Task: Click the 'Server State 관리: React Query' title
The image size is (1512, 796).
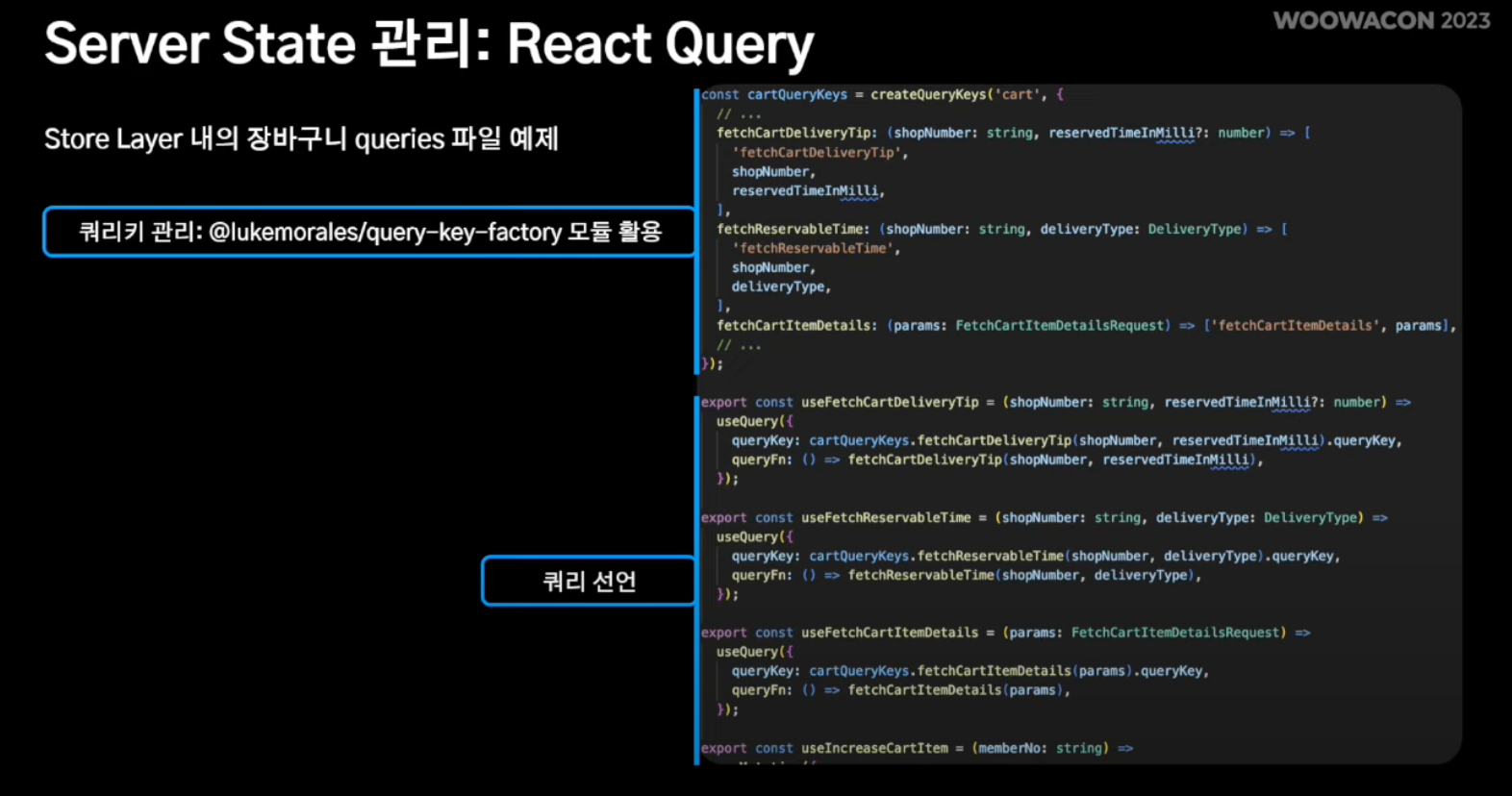Action: pyautogui.click(x=429, y=44)
